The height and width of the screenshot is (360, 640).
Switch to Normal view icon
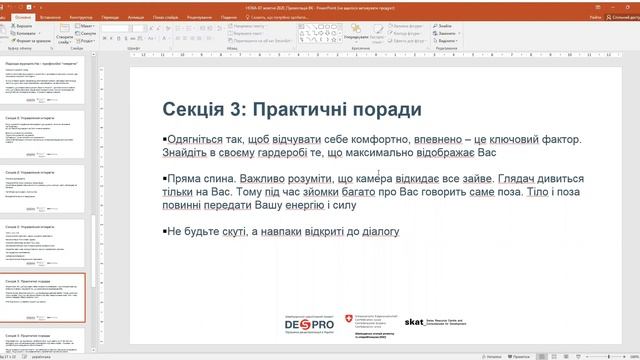(542, 357)
